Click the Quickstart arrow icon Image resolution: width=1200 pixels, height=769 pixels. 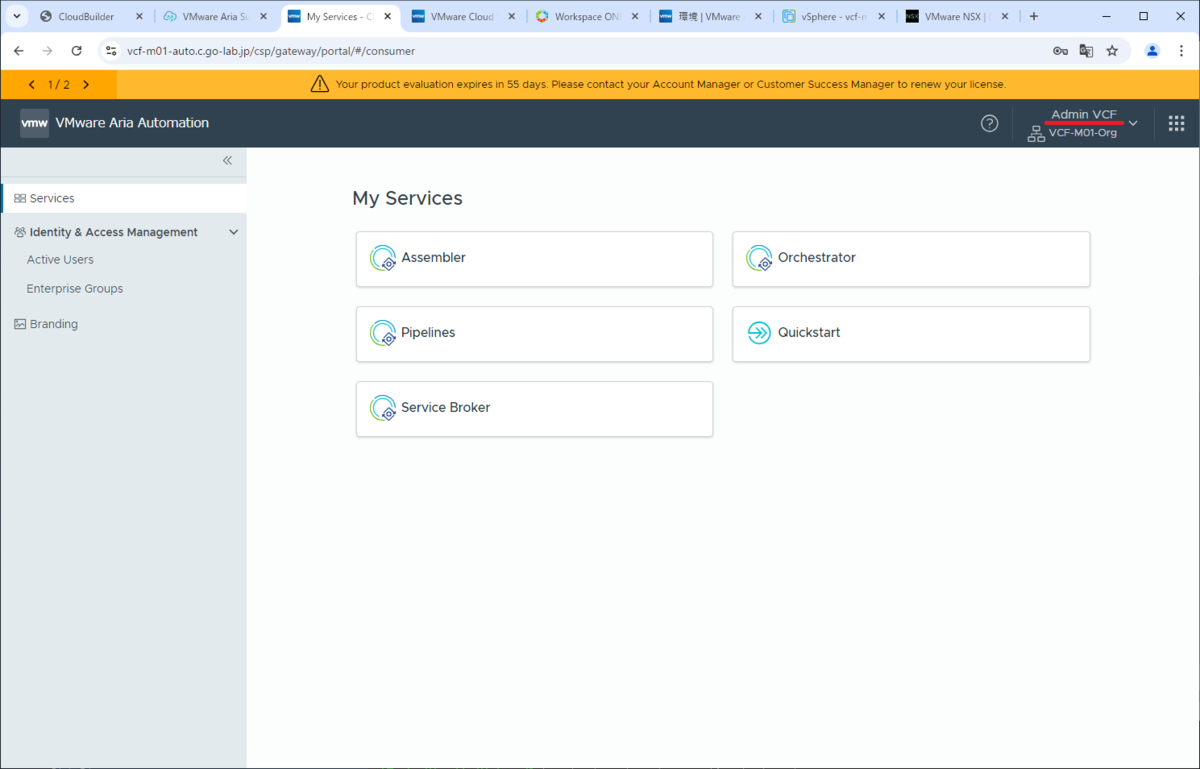coord(760,333)
